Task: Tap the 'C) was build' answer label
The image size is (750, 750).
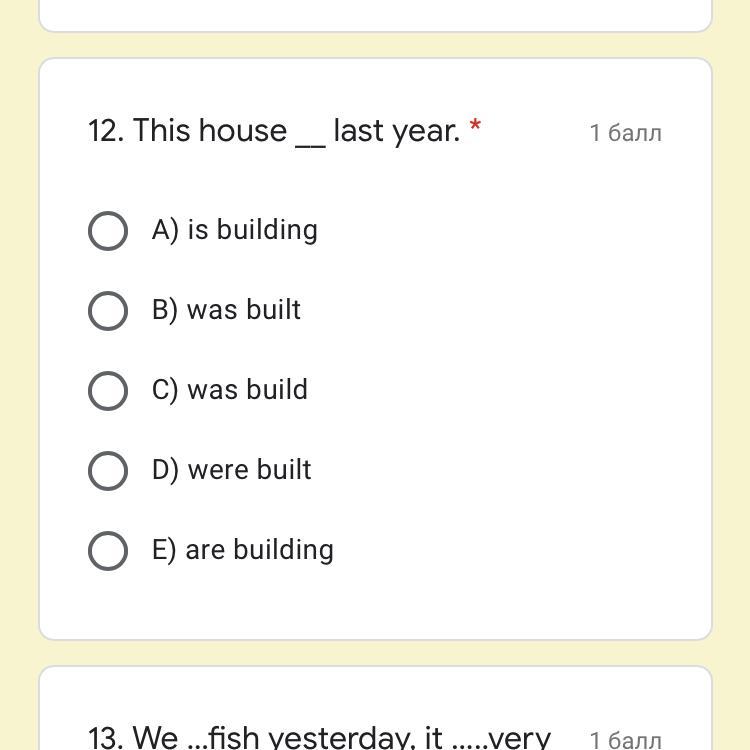Action: (x=229, y=390)
